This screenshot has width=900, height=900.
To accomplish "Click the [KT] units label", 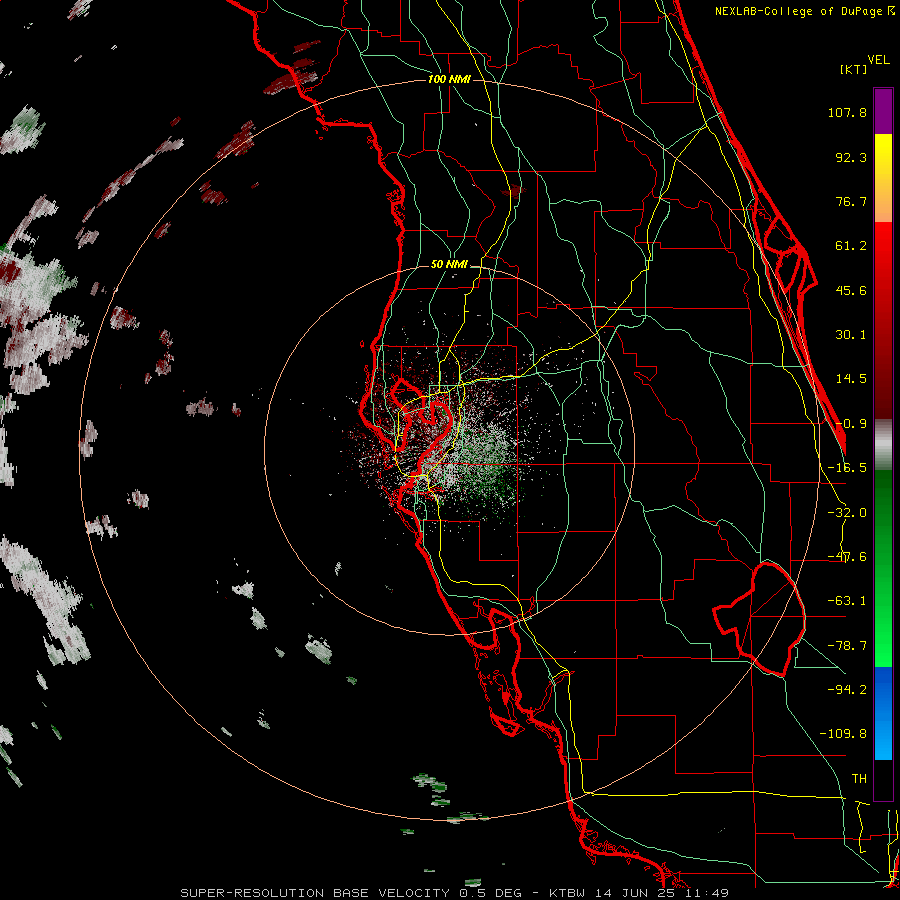I will tap(854, 69).
